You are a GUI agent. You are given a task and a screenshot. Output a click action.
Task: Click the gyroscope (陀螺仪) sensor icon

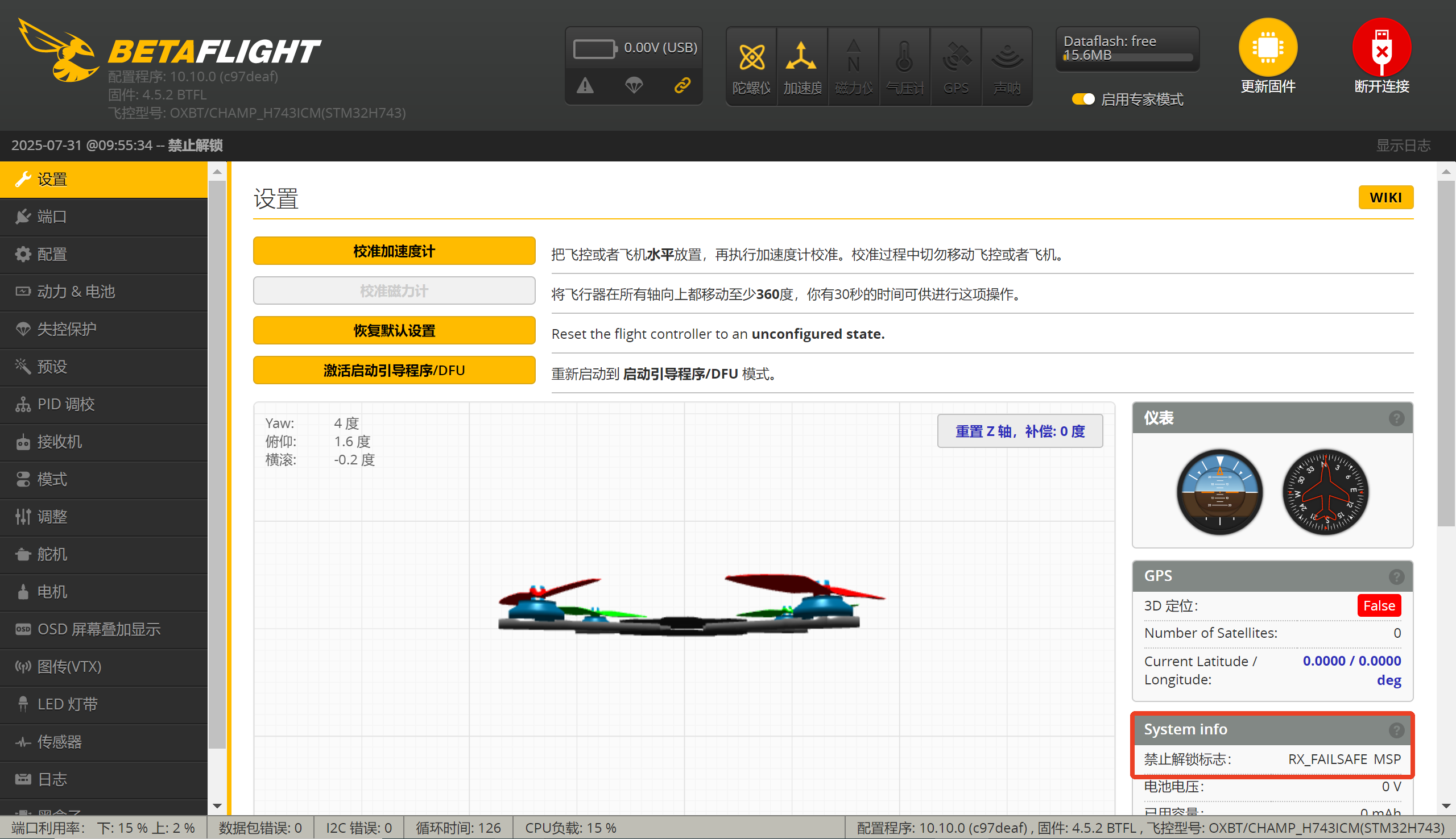click(752, 58)
